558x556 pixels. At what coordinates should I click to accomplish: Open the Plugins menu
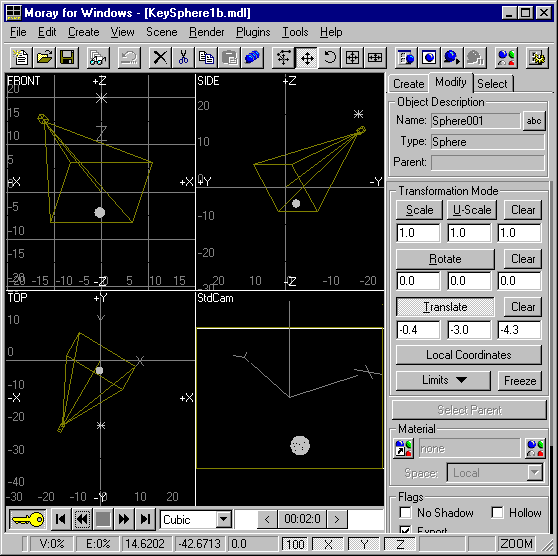point(253,32)
